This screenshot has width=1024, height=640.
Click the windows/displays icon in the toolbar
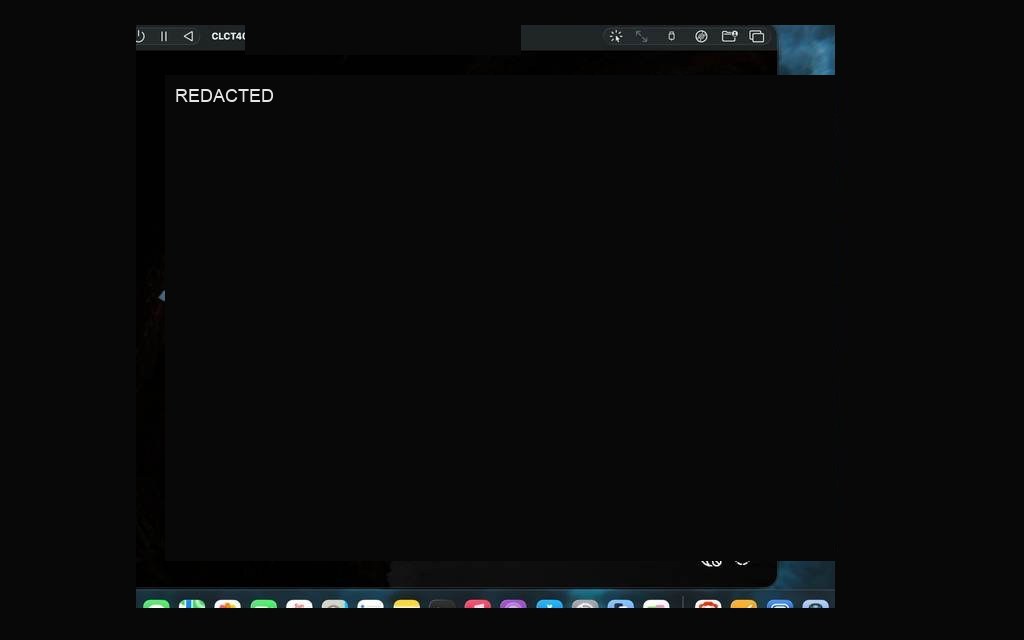pyautogui.click(x=757, y=37)
